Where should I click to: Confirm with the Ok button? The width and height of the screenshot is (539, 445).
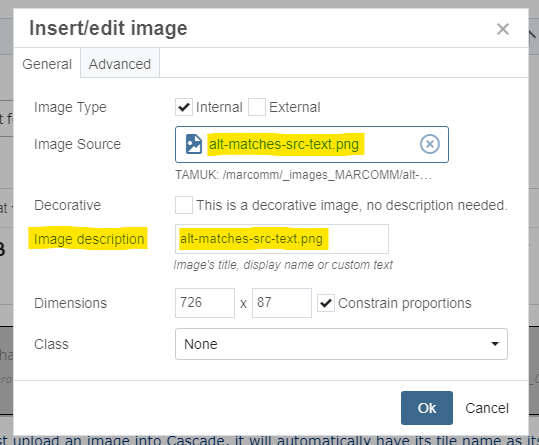[427, 408]
